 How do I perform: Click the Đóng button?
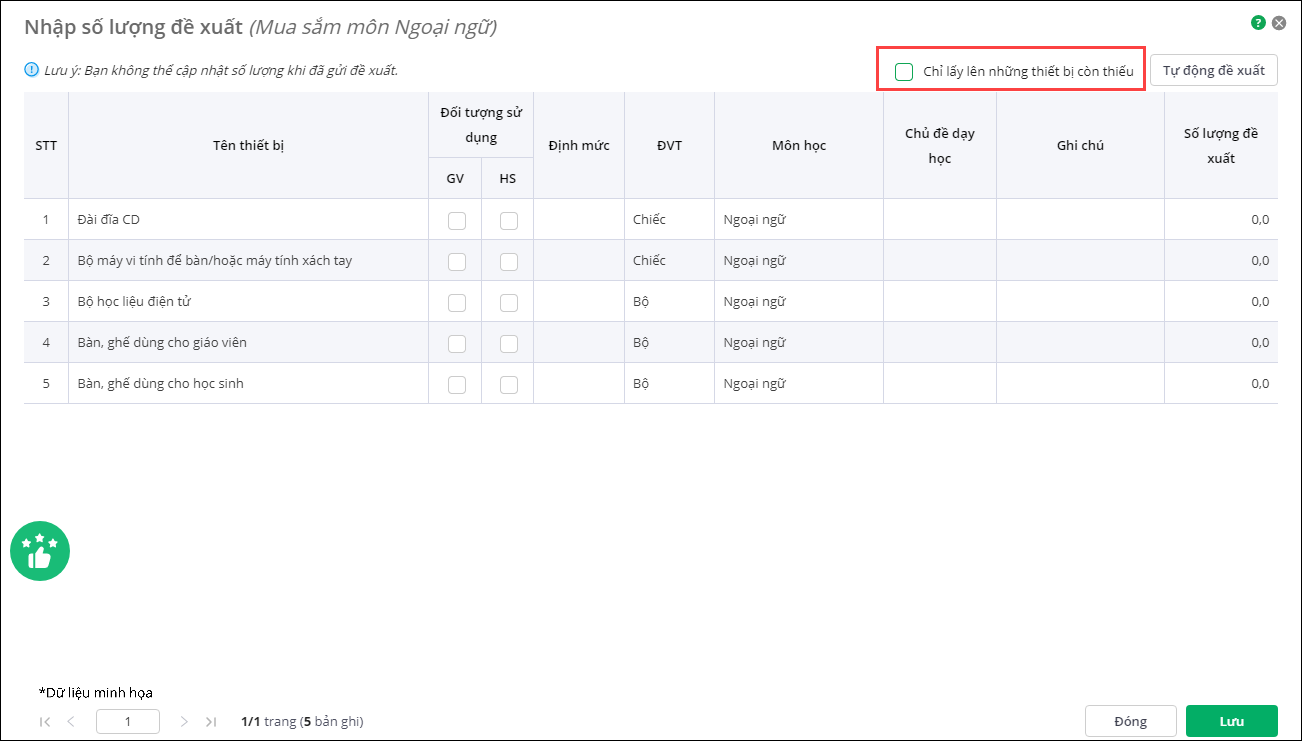tap(1130, 721)
